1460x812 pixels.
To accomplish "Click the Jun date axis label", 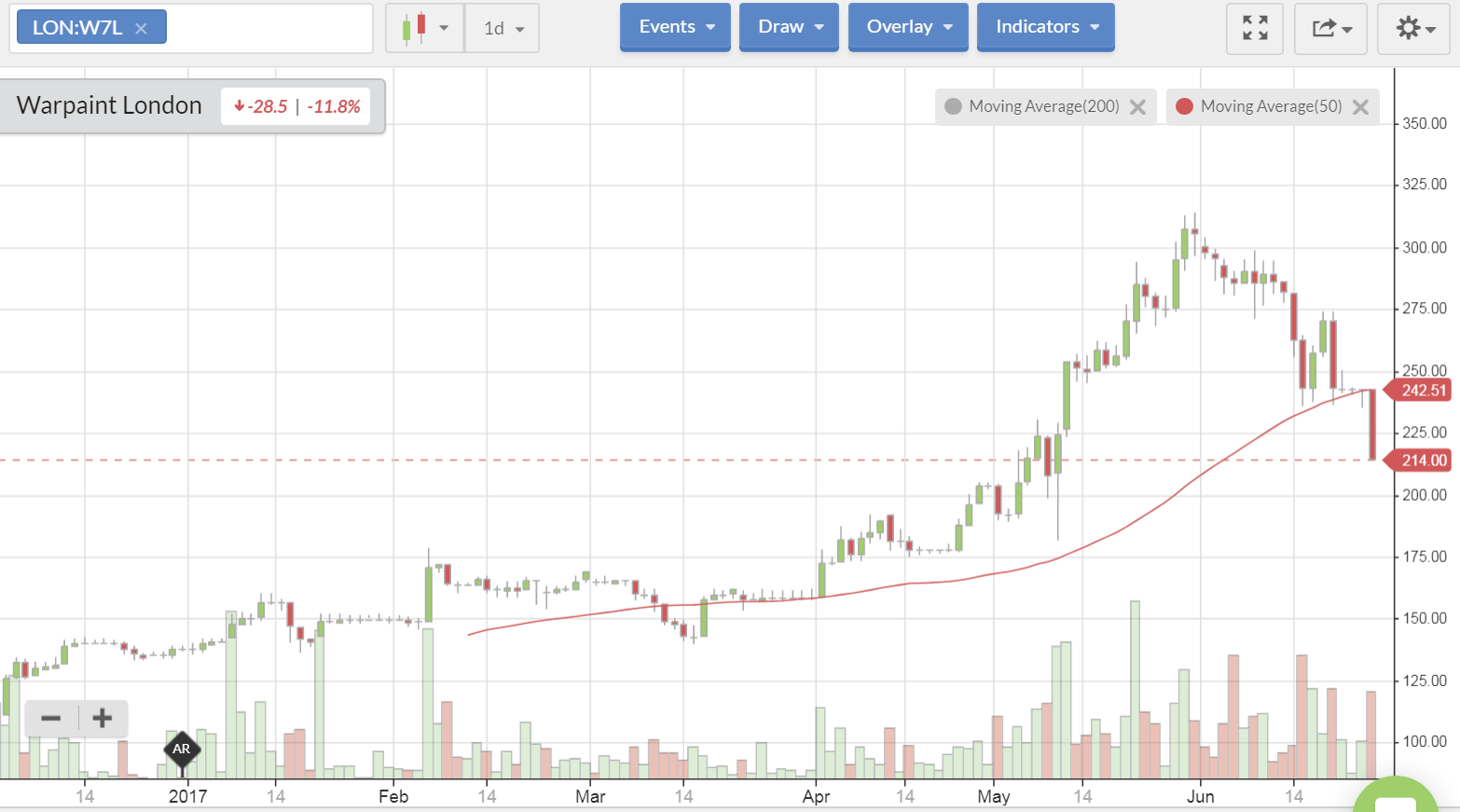I will pyautogui.click(x=1200, y=796).
